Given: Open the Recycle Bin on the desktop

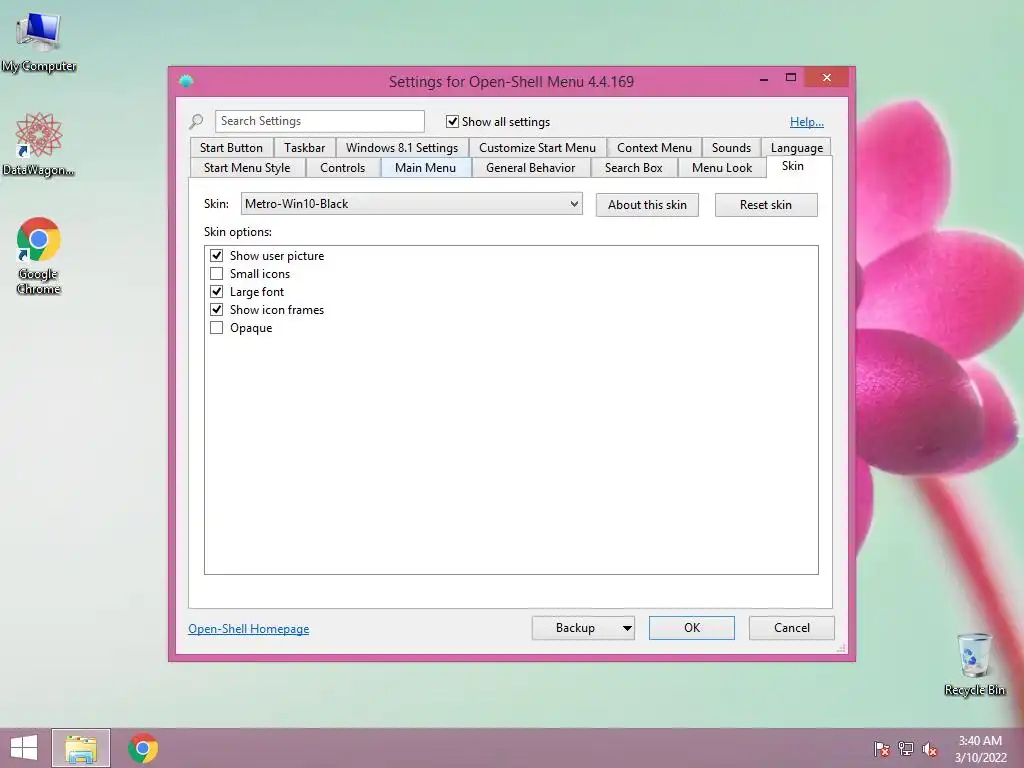Looking at the screenshot, I should (974, 664).
